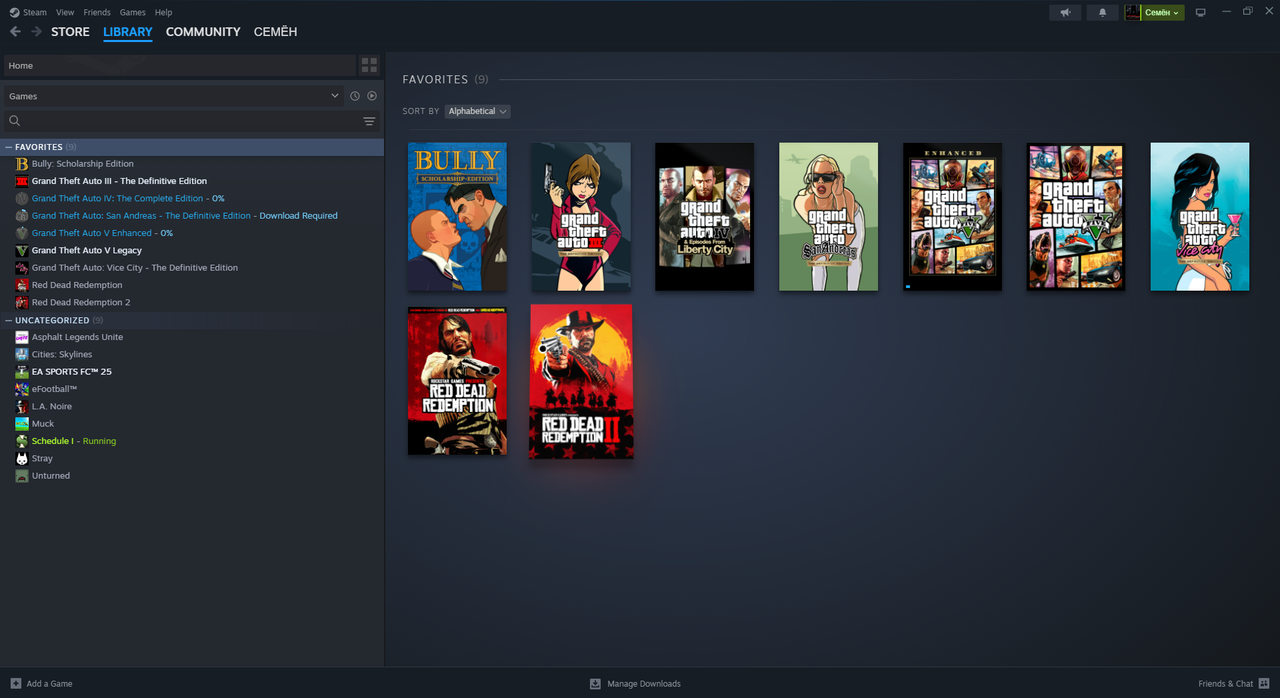Open the GTA V Enhanced cover
This screenshot has width=1280, height=698.
(x=952, y=216)
